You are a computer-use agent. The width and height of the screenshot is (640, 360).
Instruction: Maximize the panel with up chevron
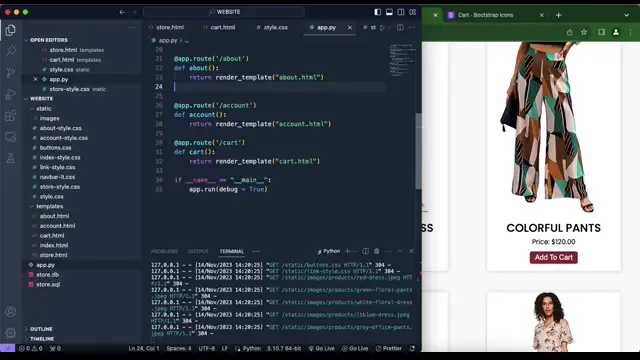400,251
